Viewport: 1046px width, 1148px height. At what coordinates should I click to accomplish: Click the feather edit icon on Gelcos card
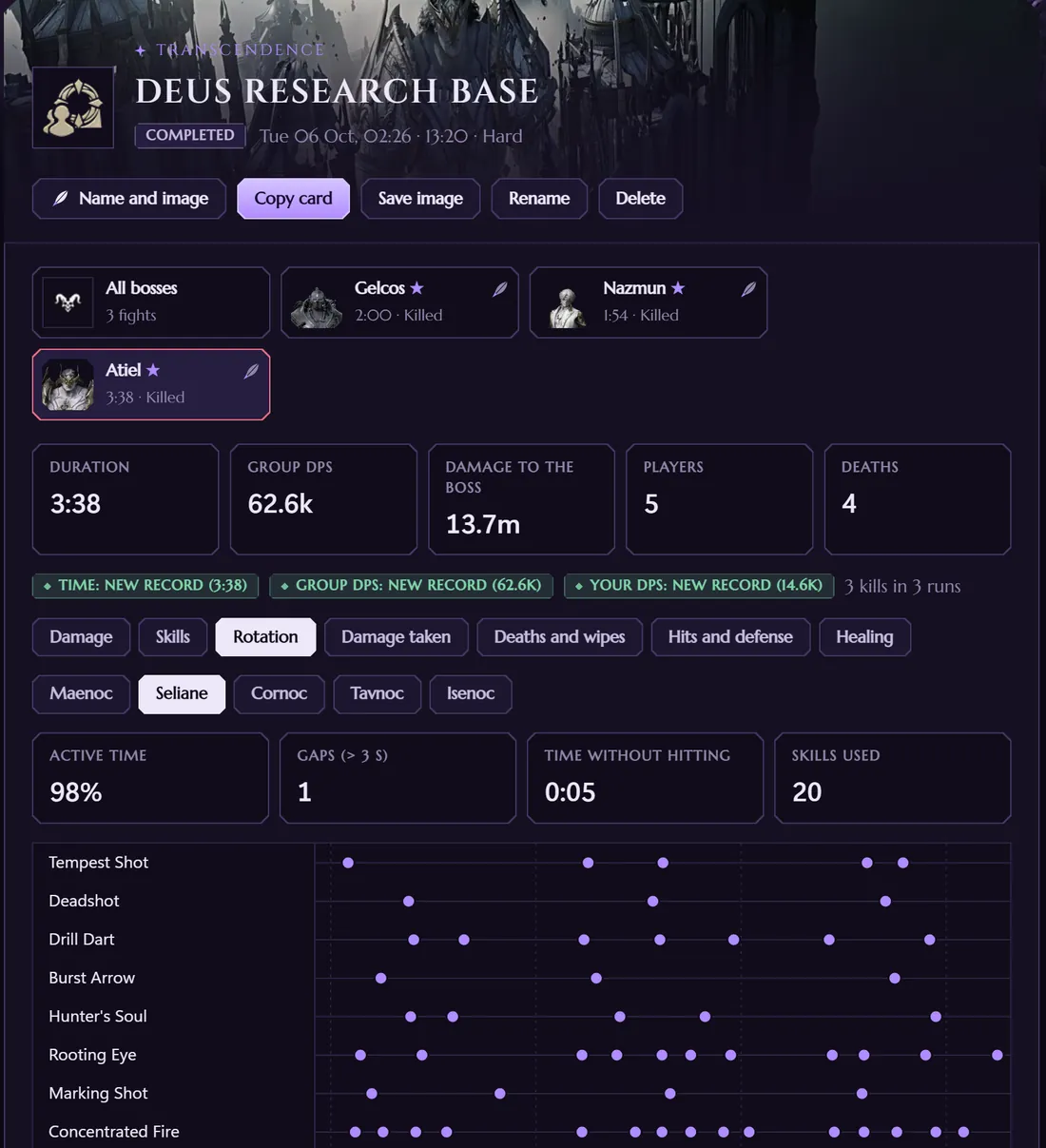[499, 289]
